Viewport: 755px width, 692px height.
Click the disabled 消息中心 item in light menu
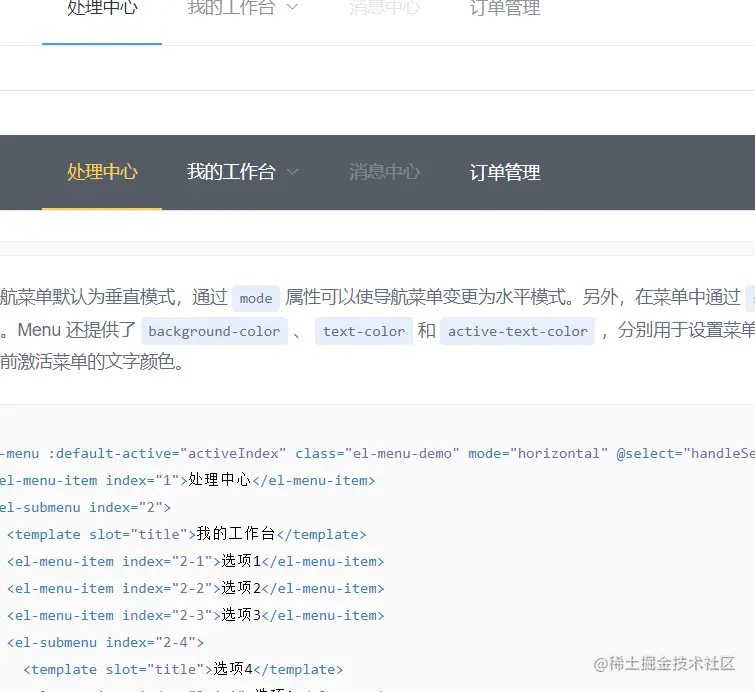[x=384, y=8]
